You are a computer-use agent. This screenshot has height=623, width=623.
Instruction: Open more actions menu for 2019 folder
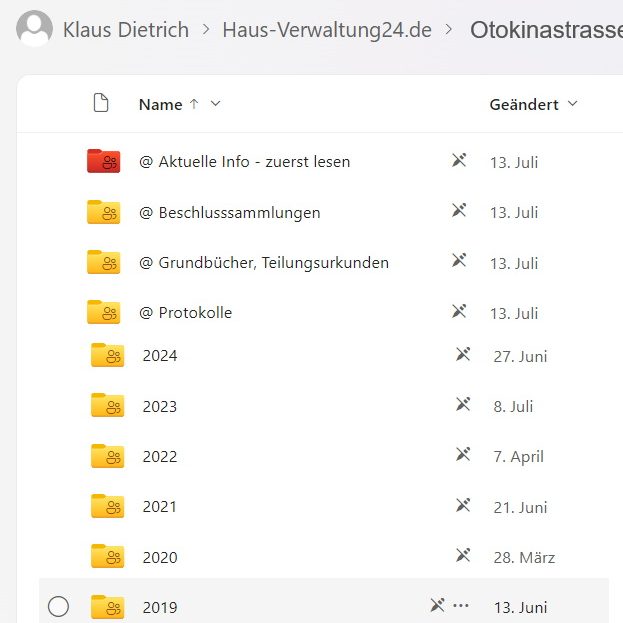click(x=461, y=605)
